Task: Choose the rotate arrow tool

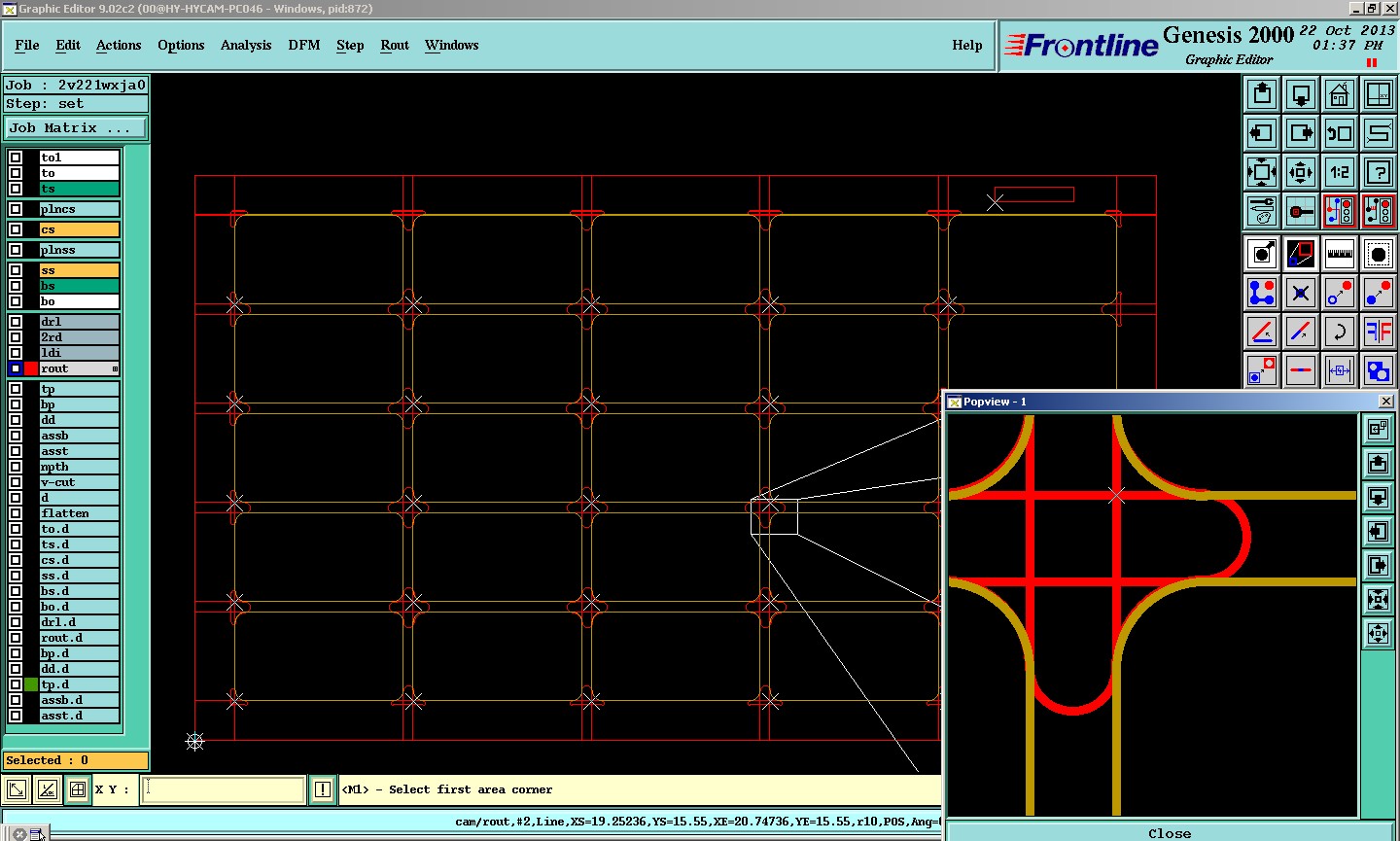Action: pyautogui.click(x=1340, y=332)
